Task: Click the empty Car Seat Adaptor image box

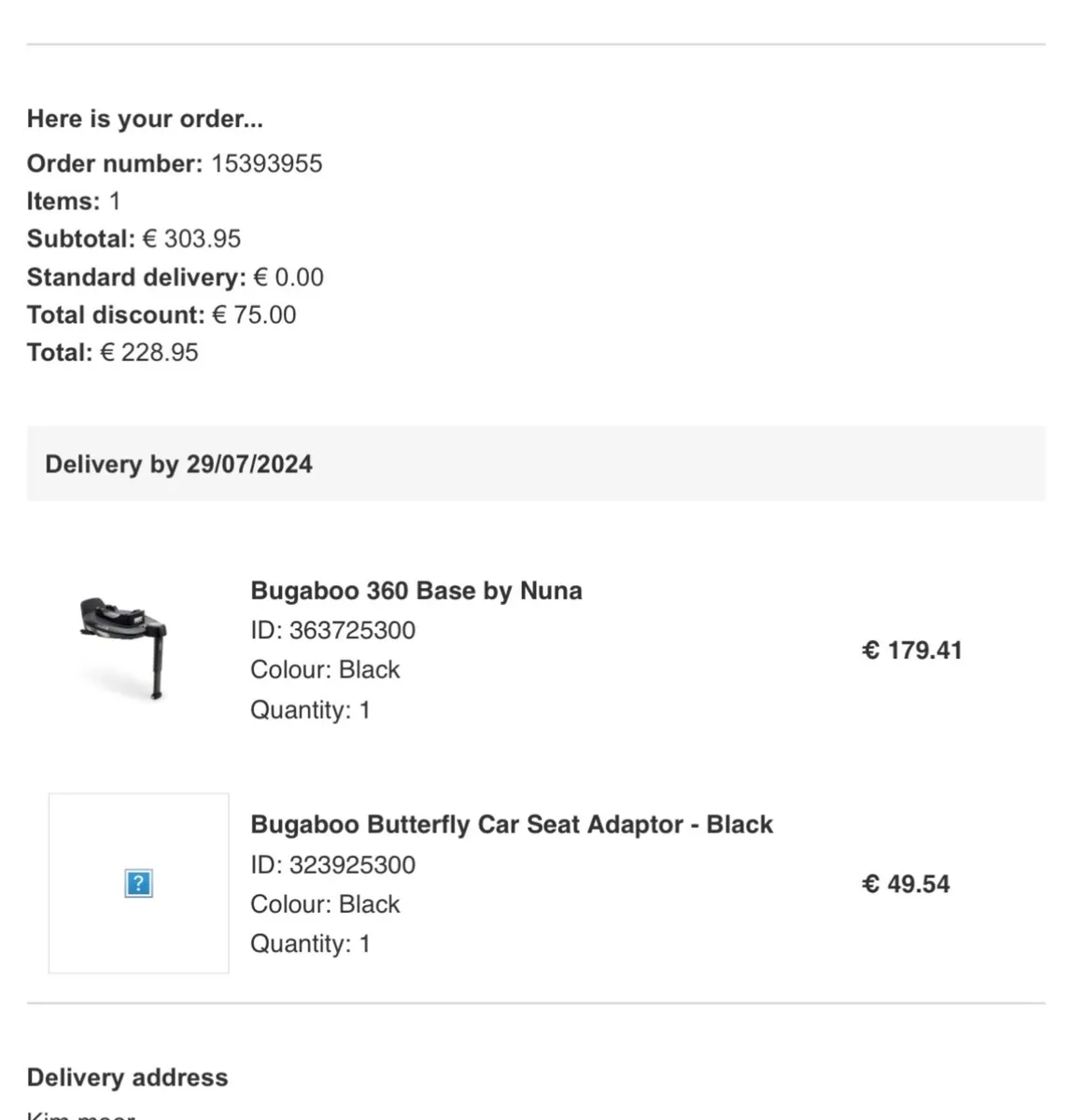Action: click(138, 883)
